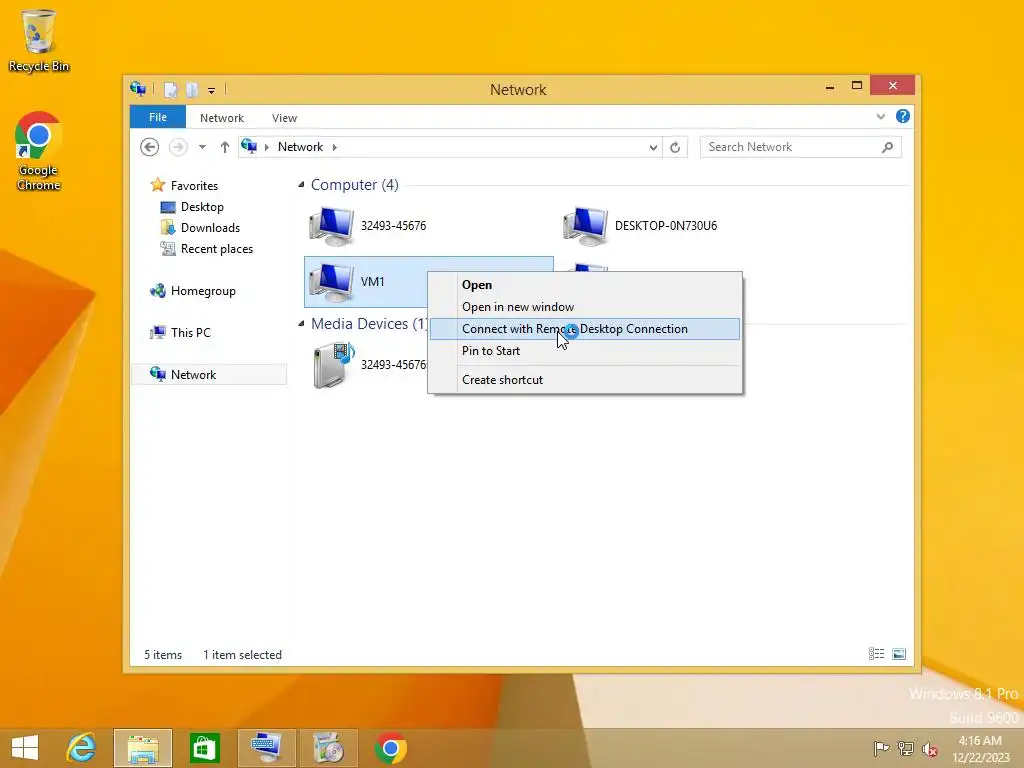The height and width of the screenshot is (768, 1024).
Task: Open Customize Quick Access Toolbar dropdown
Action: pyautogui.click(x=212, y=90)
